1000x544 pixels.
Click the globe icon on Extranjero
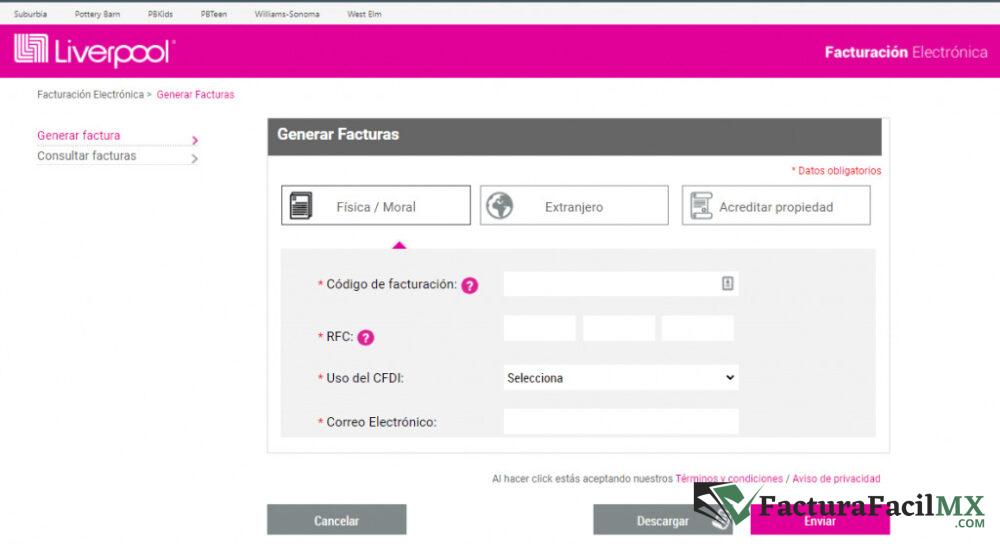[499, 206]
